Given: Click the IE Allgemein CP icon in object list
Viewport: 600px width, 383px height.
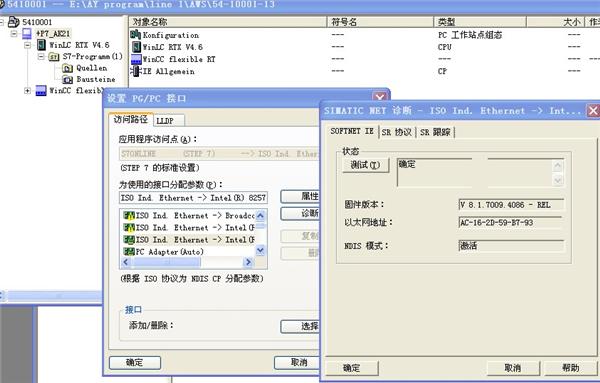Looking at the screenshot, I should click(x=135, y=71).
